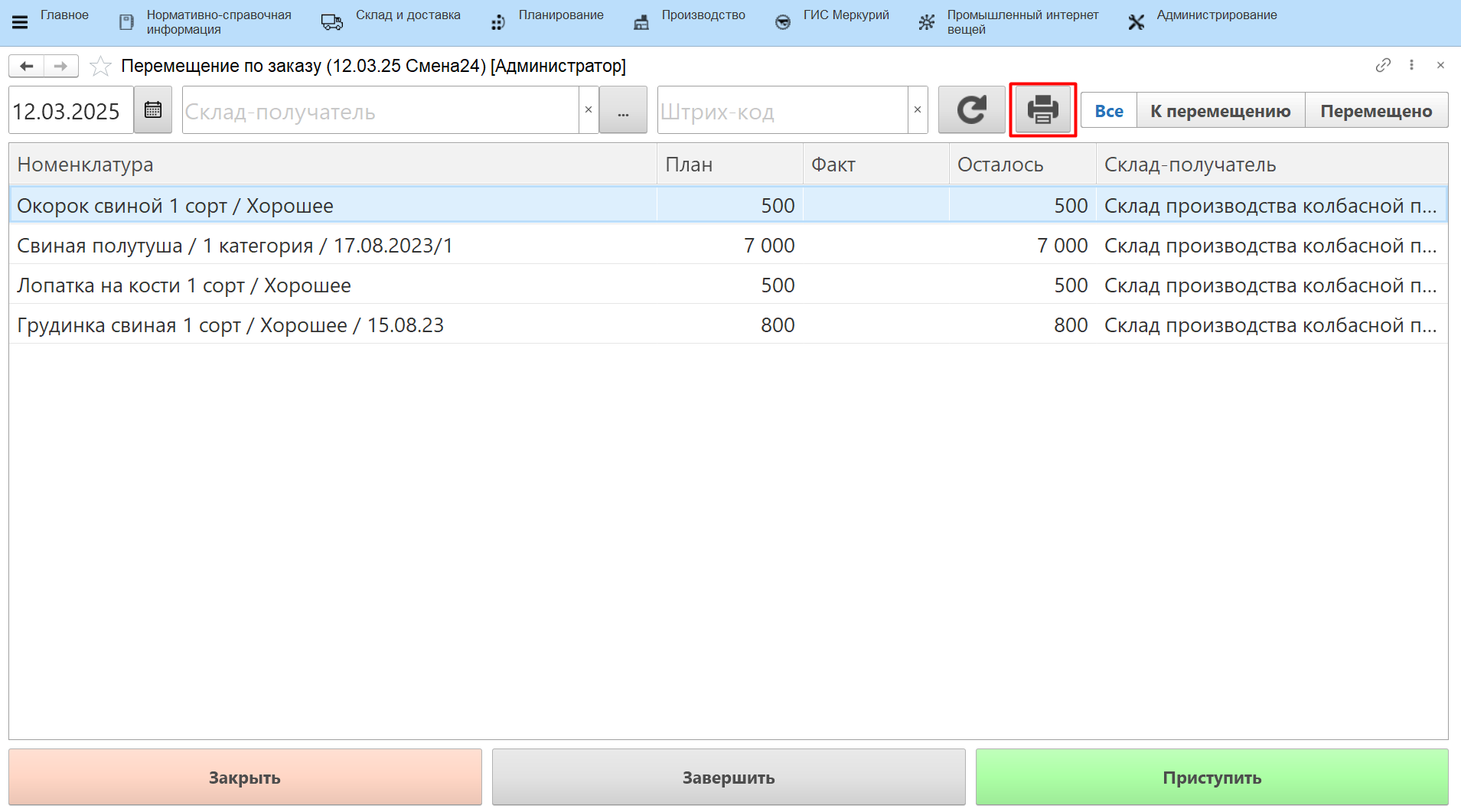
Task: Click the refresh arrow button
Action: pos(971,110)
